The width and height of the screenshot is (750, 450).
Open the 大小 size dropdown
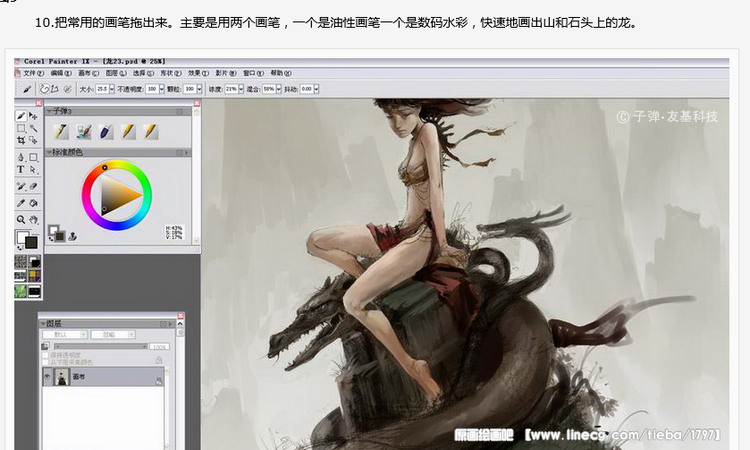click(112, 89)
